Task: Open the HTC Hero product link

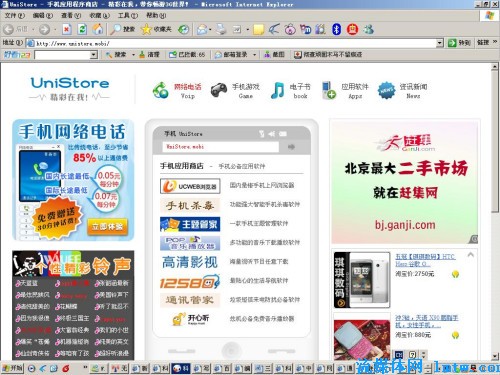Action: pyautogui.click(x=425, y=260)
